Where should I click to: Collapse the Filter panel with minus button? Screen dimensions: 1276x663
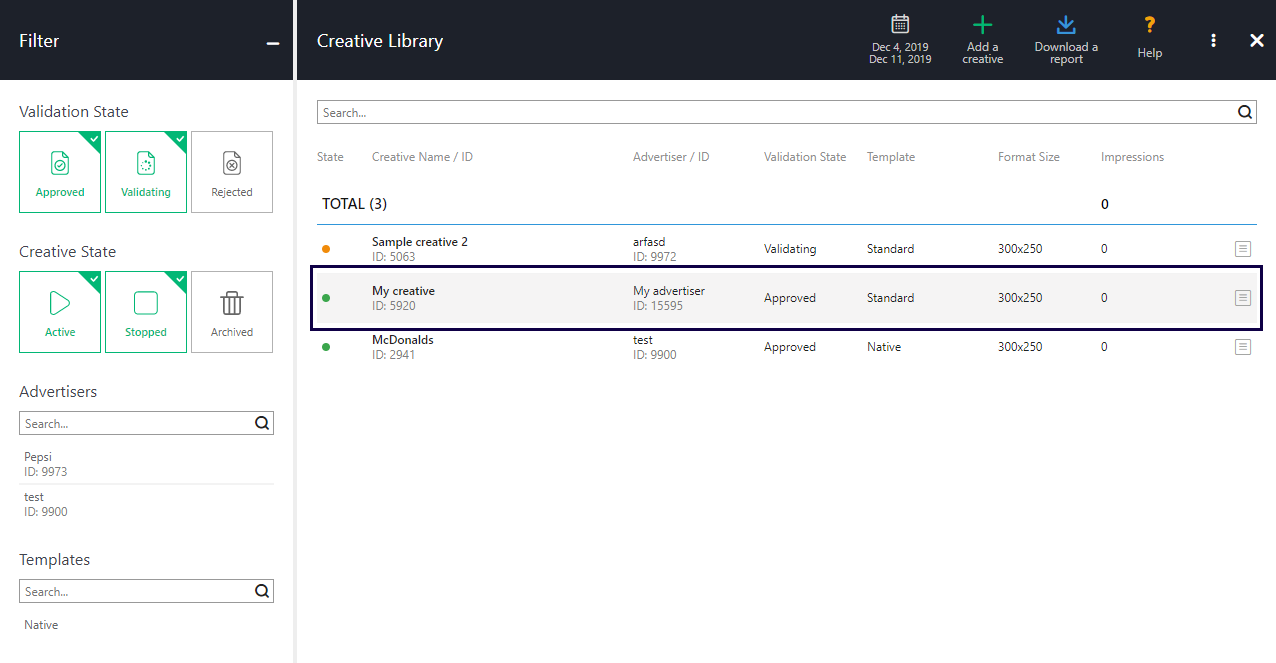(x=272, y=43)
